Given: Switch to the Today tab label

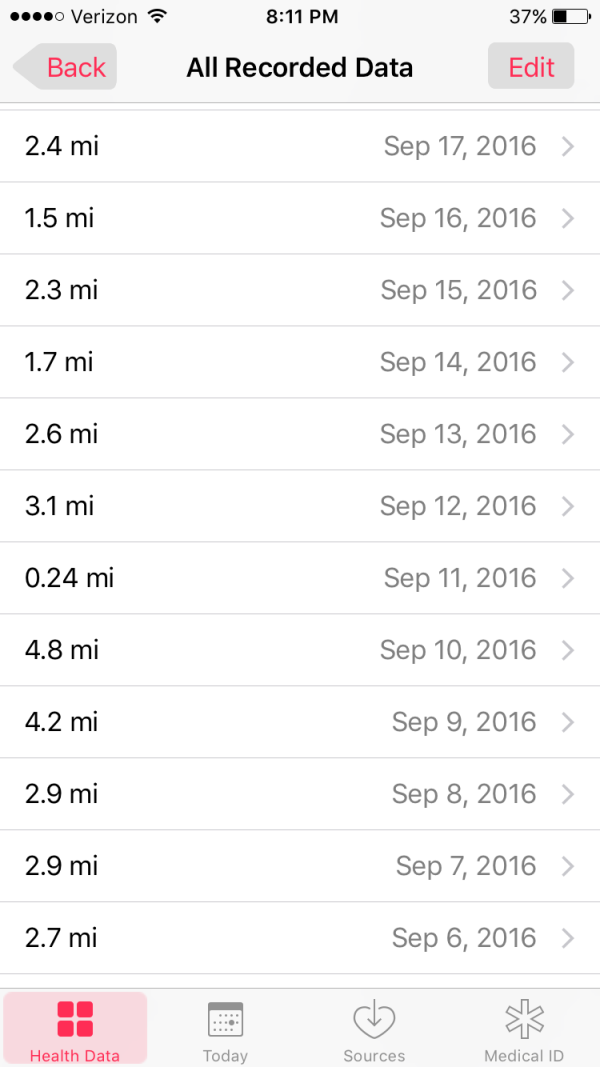Looking at the screenshot, I should pos(225,1056).
